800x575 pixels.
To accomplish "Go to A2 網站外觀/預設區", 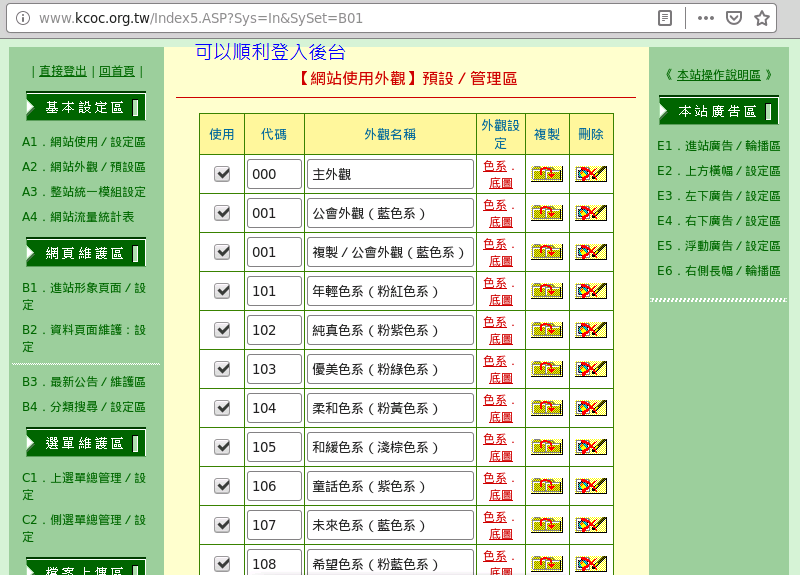I will point(84,167).
